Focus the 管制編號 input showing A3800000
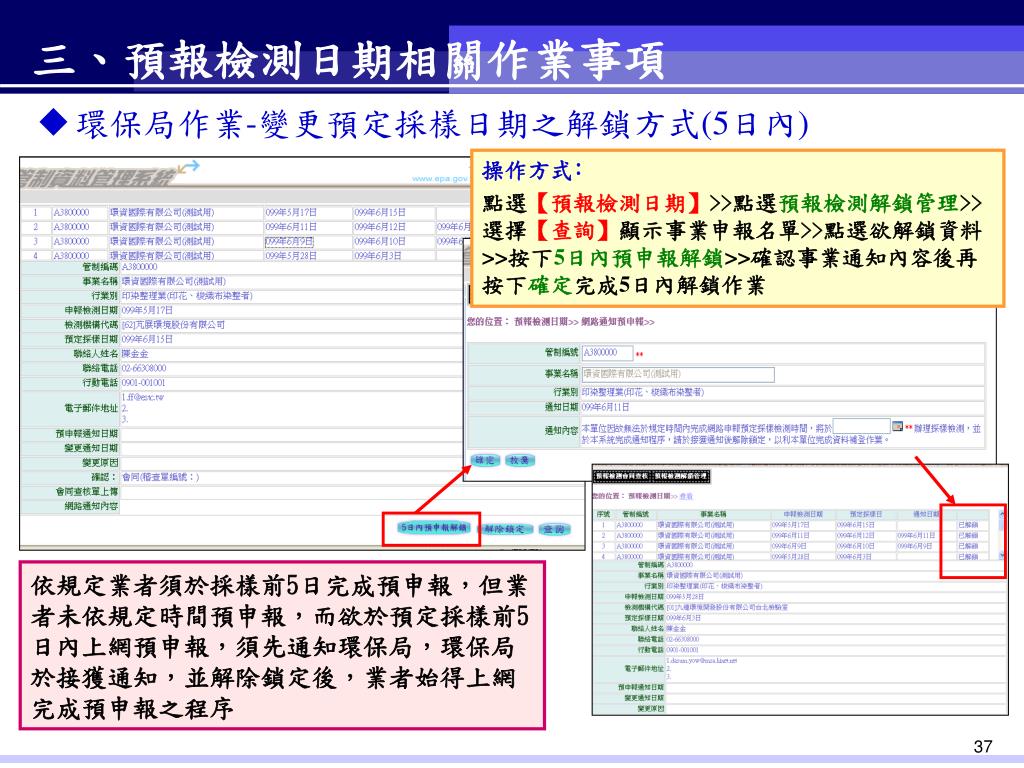The image size is (1024, 768). pos(607,353)
